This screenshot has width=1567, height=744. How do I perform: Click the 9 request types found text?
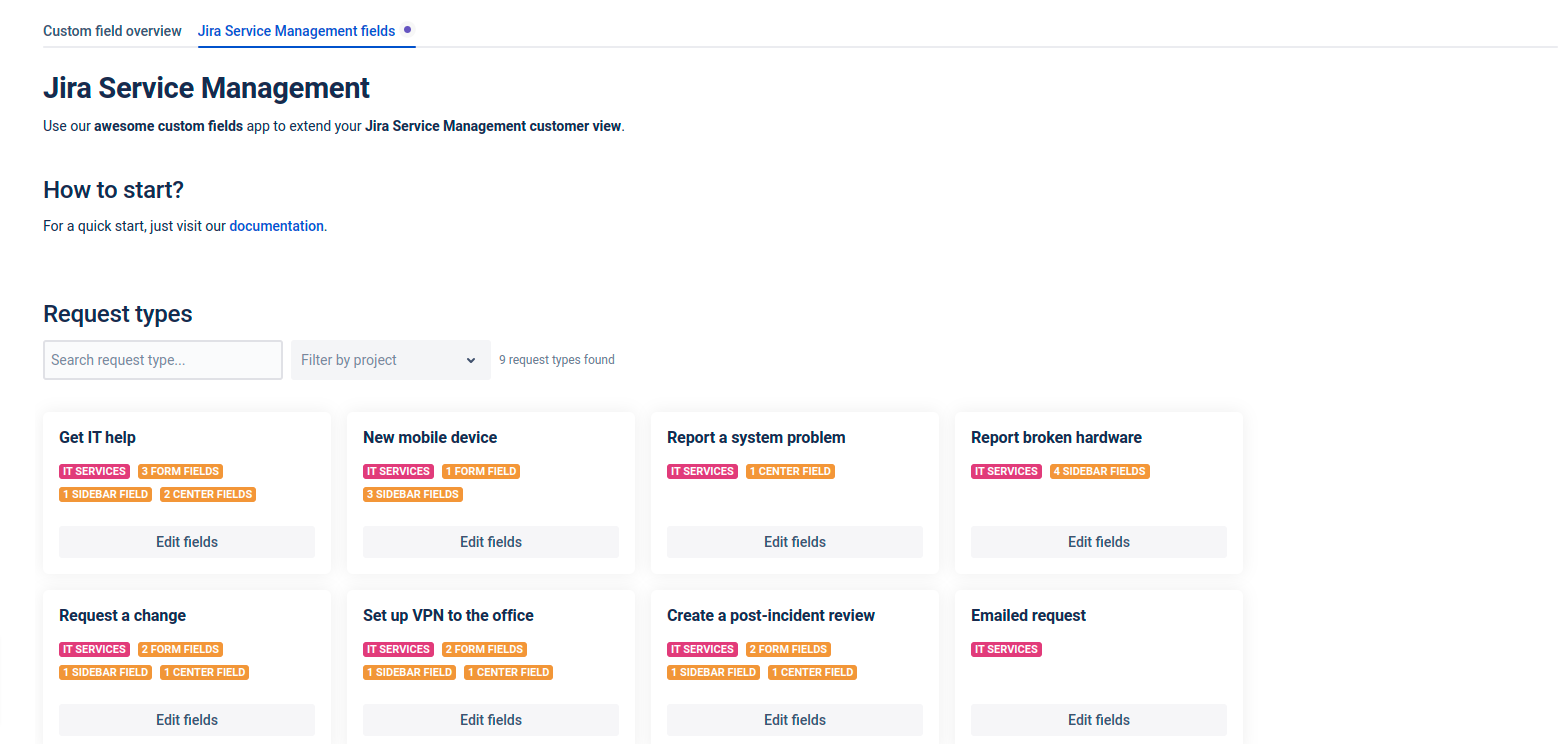click(x=557, y=360)
